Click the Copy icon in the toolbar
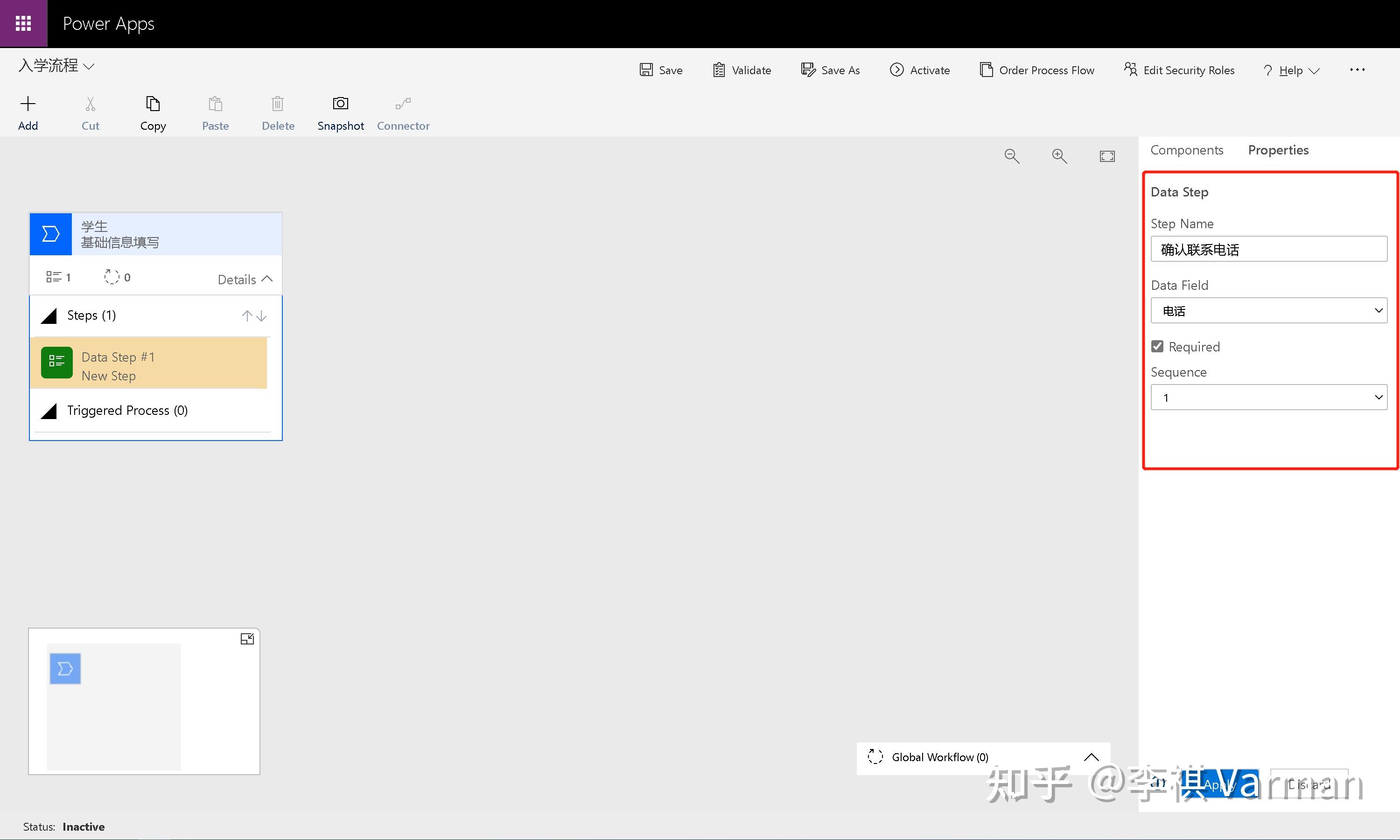The height and width of the screenshot is (840, 1400). pos(152,112)
